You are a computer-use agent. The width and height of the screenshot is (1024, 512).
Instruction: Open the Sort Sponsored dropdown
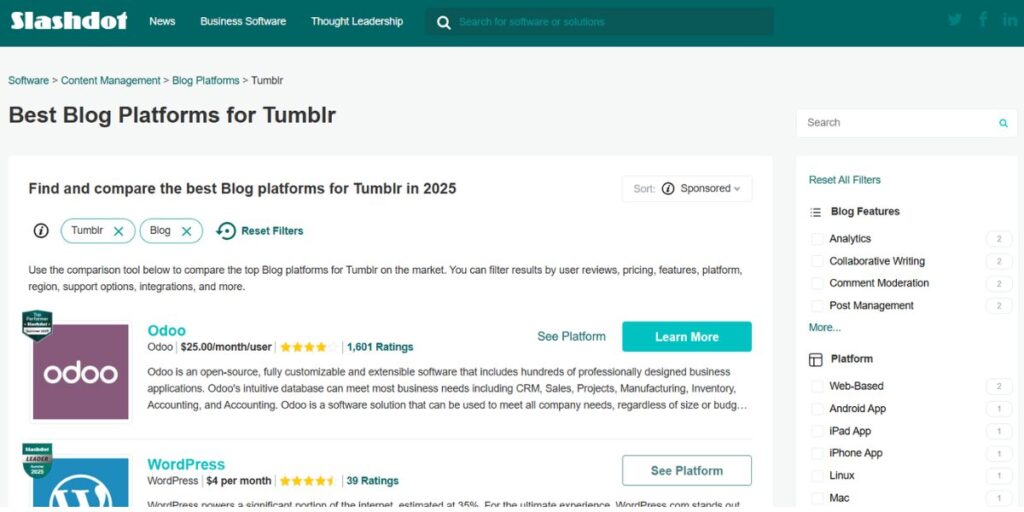[x=687, y=189]
